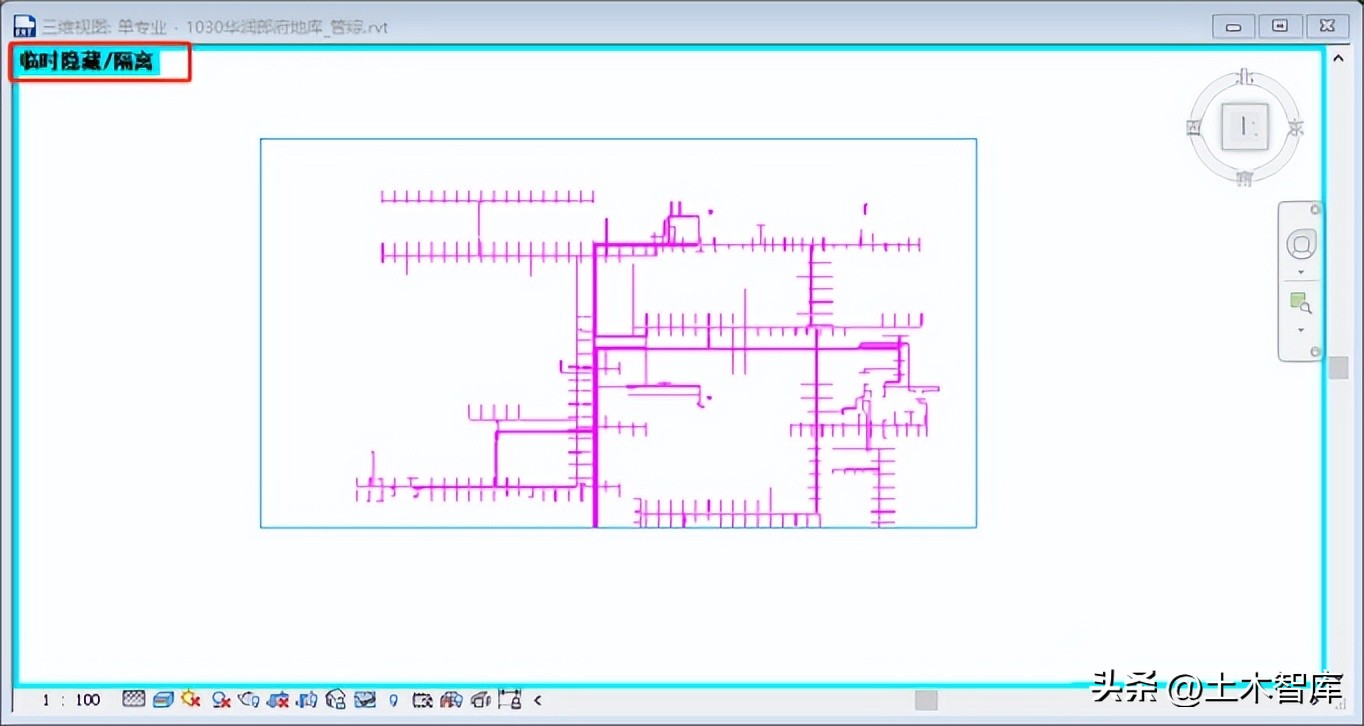This screenshot has height=726, width=1364.
Task: Toggle reveal hidden elements lightbulb
Action: click(x=393, y=699)
